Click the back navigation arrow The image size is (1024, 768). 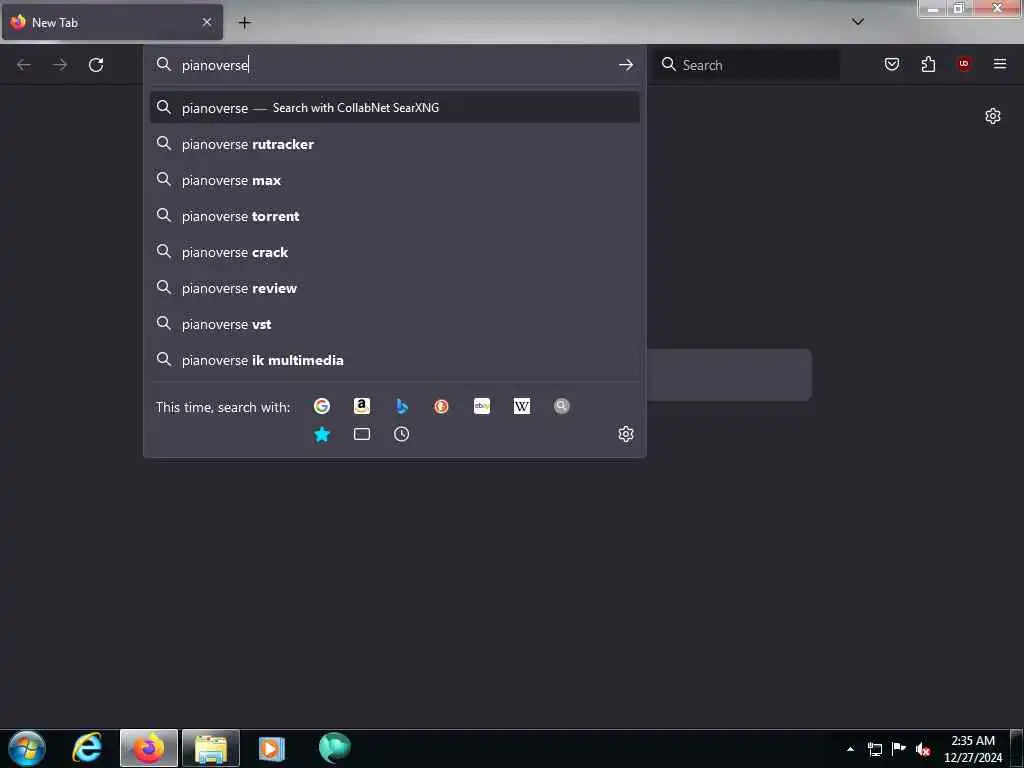(x=24, y=65)
